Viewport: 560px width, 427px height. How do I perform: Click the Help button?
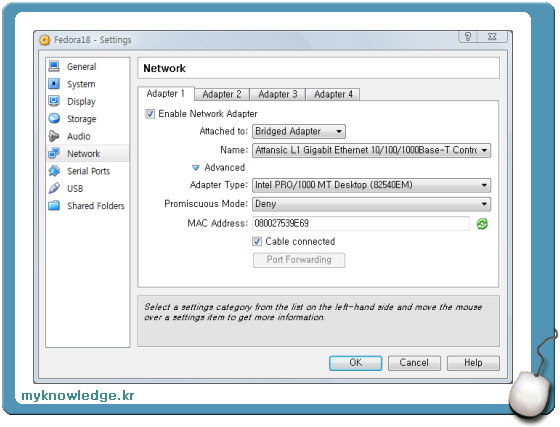pyautogui.click(x=473, y=363)
